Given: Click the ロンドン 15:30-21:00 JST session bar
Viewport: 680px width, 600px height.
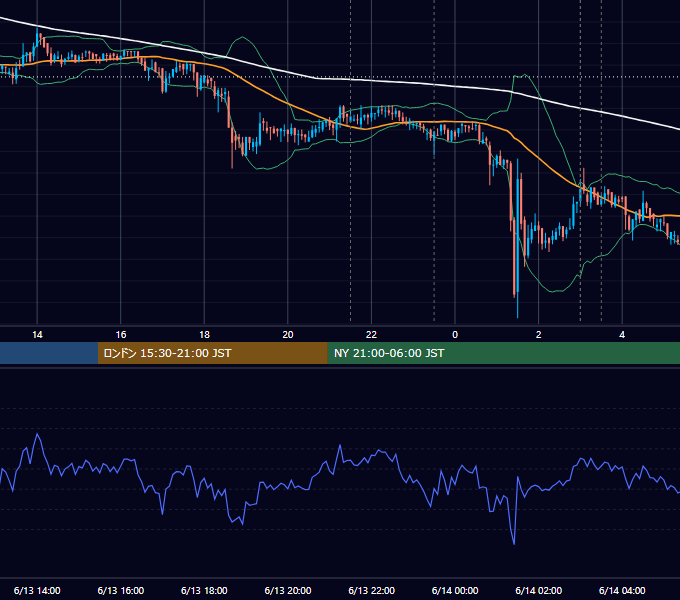Looking at the screenshot, I should tap(212, 353).
